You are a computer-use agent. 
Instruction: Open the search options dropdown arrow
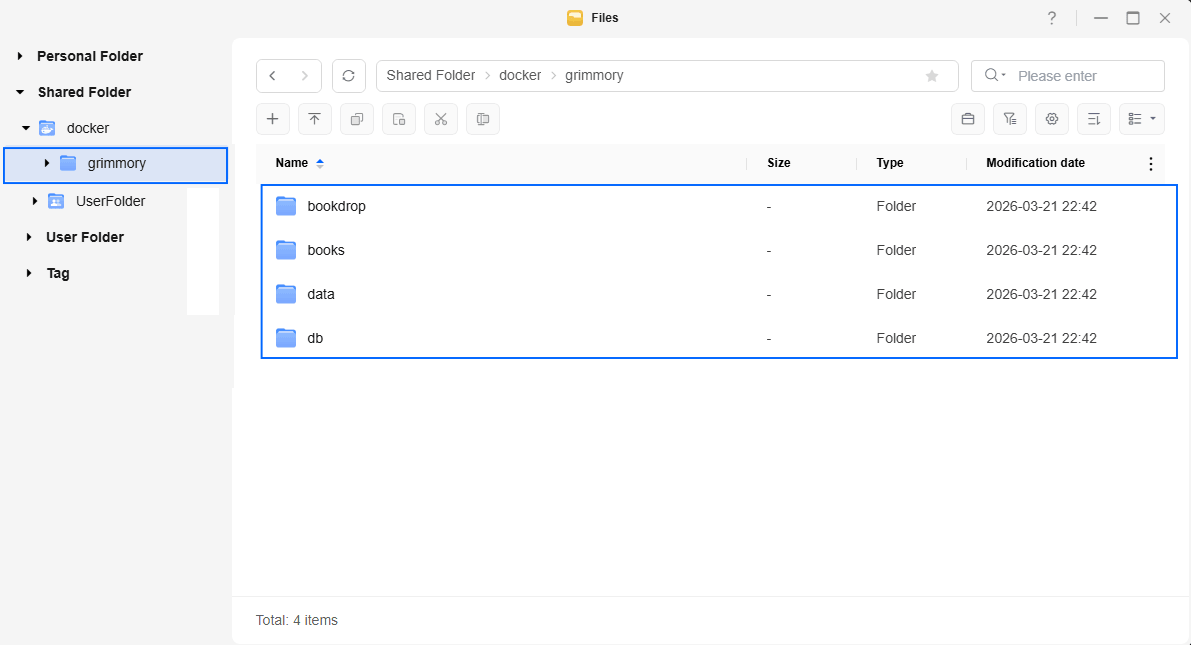pyautogui.click(x=994, y=76)
